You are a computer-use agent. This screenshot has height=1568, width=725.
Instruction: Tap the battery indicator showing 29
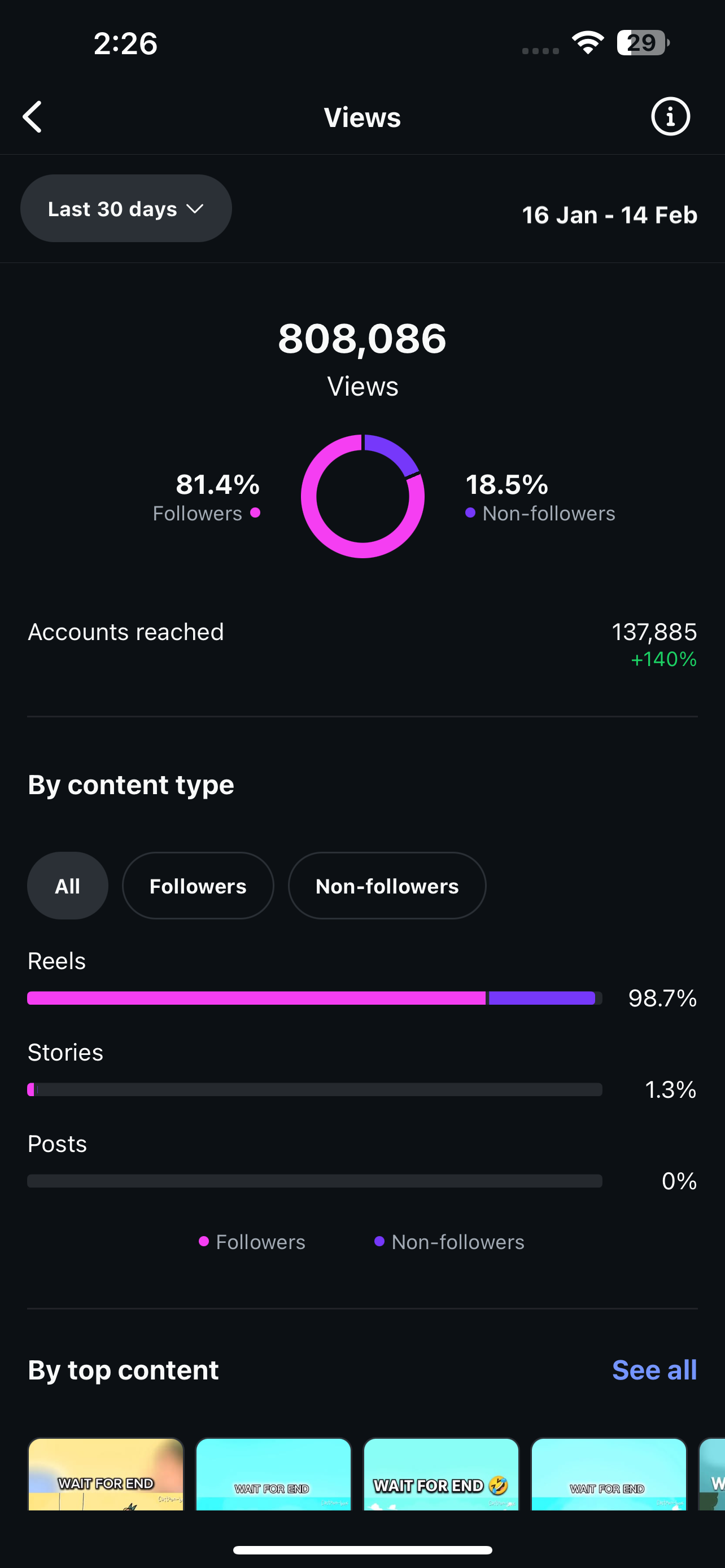coord(643,42)
